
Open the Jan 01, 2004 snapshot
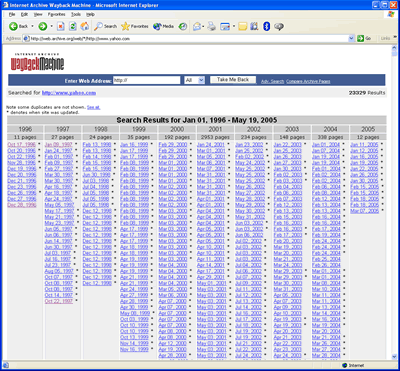coord(326,145)
